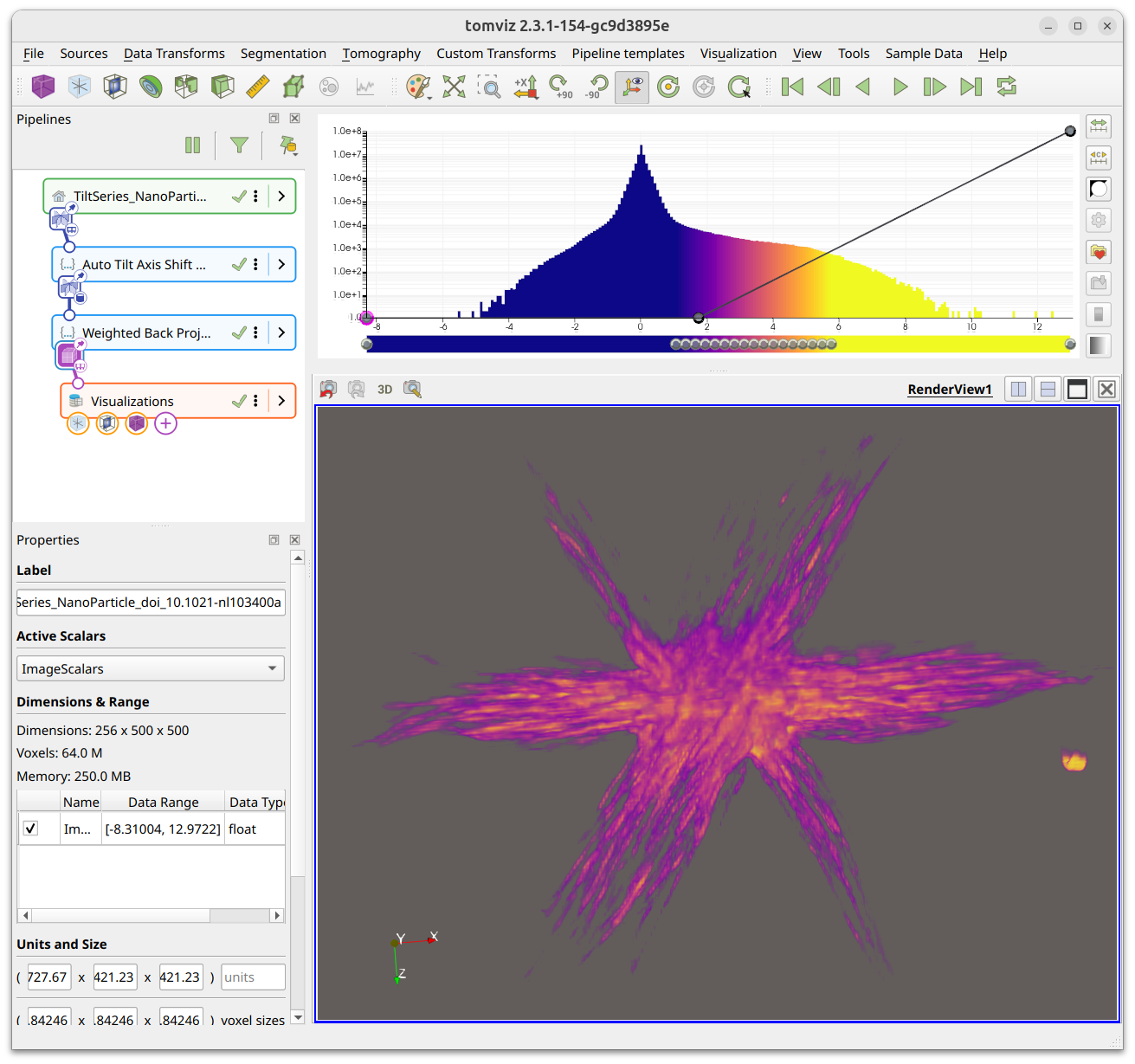Expand the Weighted Back Proj... node
Screen dimensions: 1135x1064
(x=281, y=332)
